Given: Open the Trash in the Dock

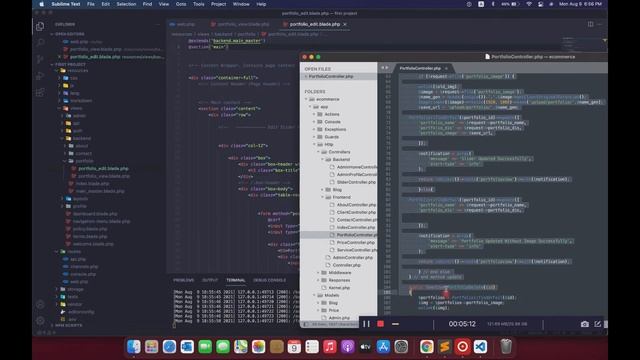Looking at the screenshot, I should point(506,347).
